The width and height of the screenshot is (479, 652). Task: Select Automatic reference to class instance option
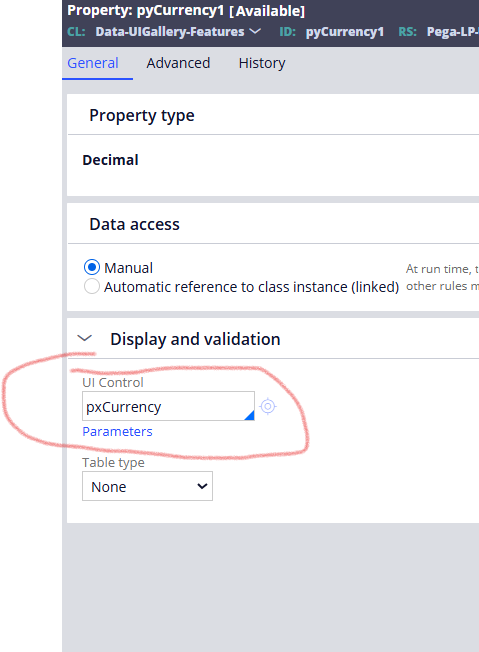pos(92,286)
